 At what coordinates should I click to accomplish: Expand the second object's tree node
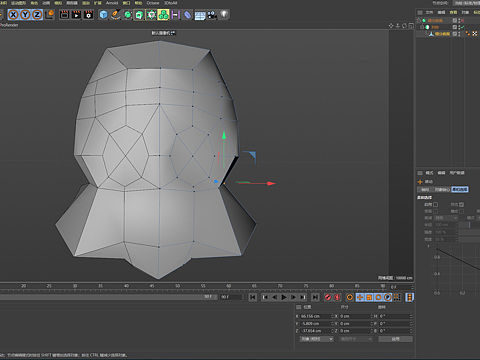(422, 27)
